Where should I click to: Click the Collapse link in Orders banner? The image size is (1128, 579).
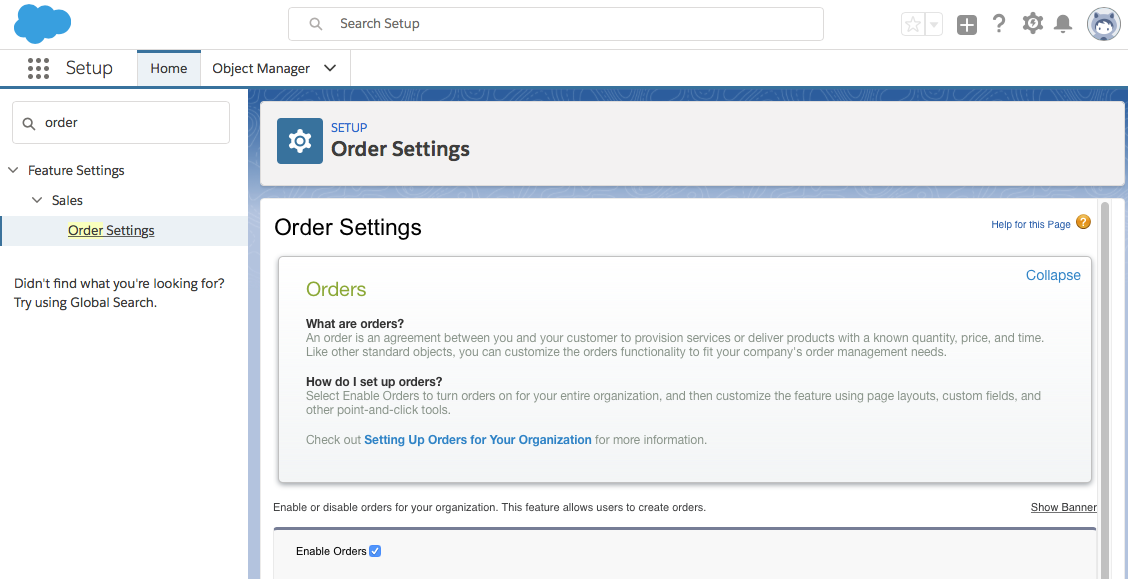(1053, 275)
